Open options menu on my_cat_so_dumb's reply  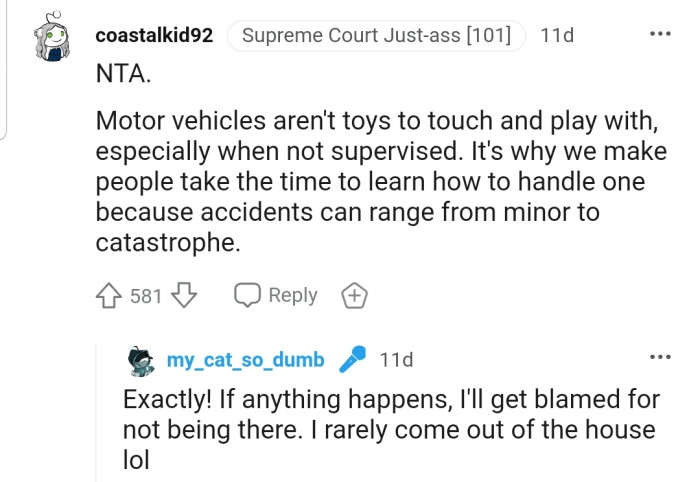660,358
